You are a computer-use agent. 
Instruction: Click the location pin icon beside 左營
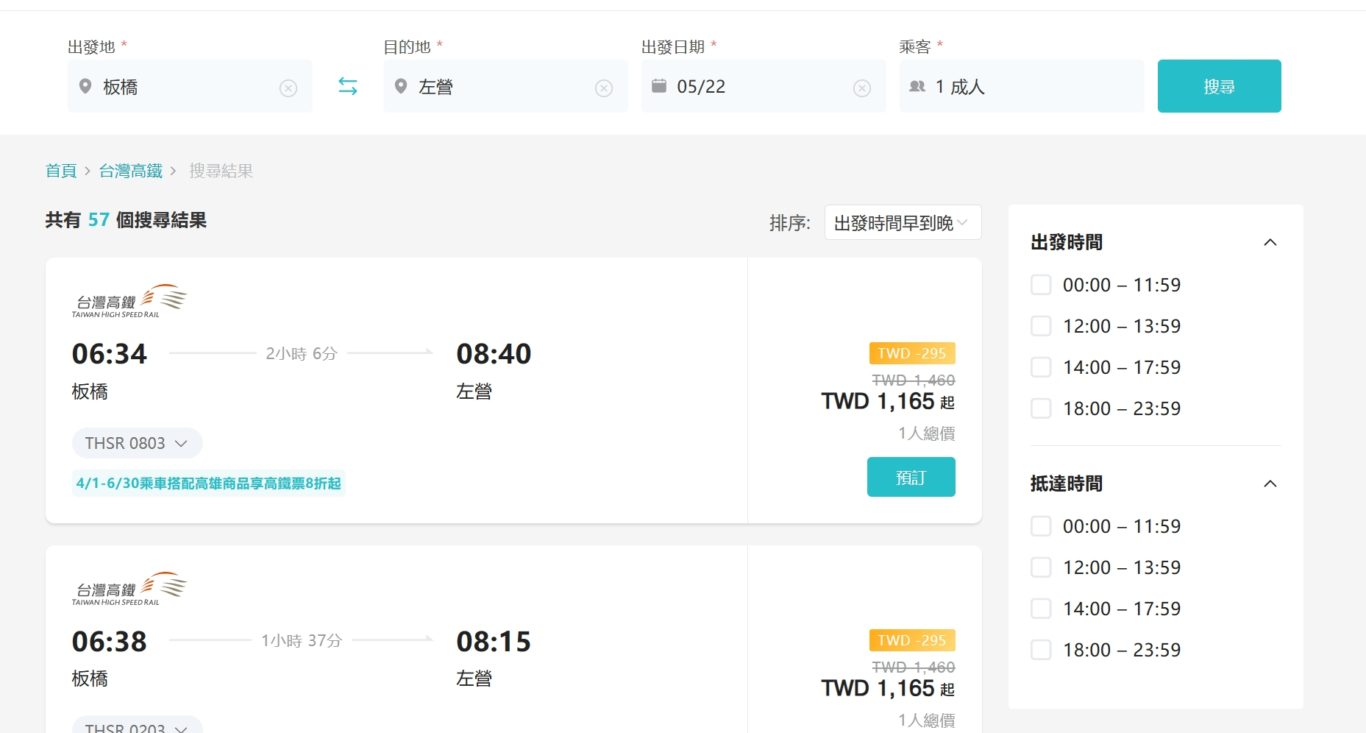coord(401,87)
